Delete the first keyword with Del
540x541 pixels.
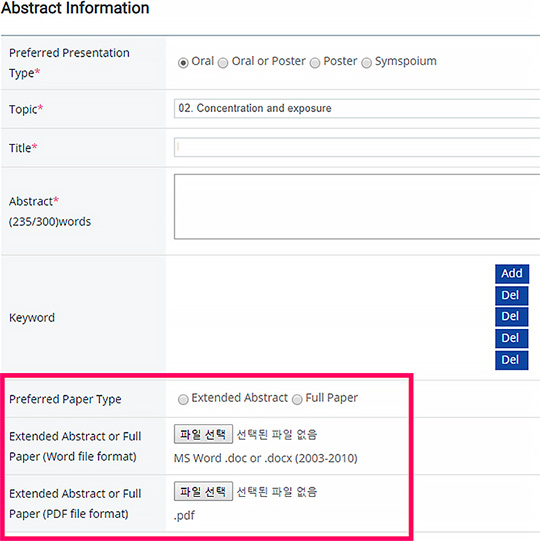(512, 295)
